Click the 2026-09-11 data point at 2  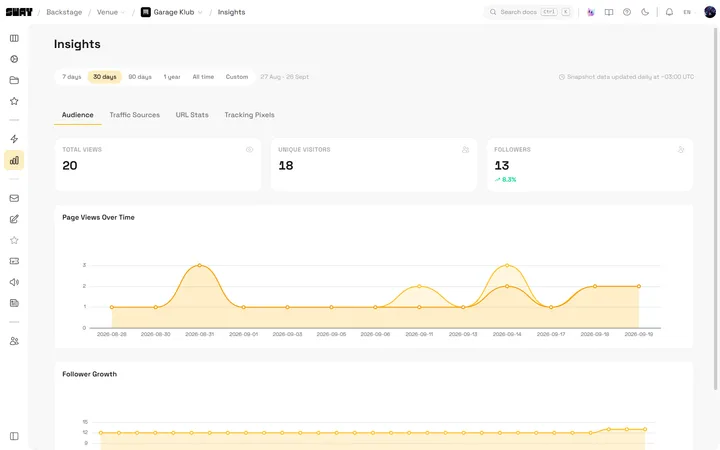click(419, 287)
